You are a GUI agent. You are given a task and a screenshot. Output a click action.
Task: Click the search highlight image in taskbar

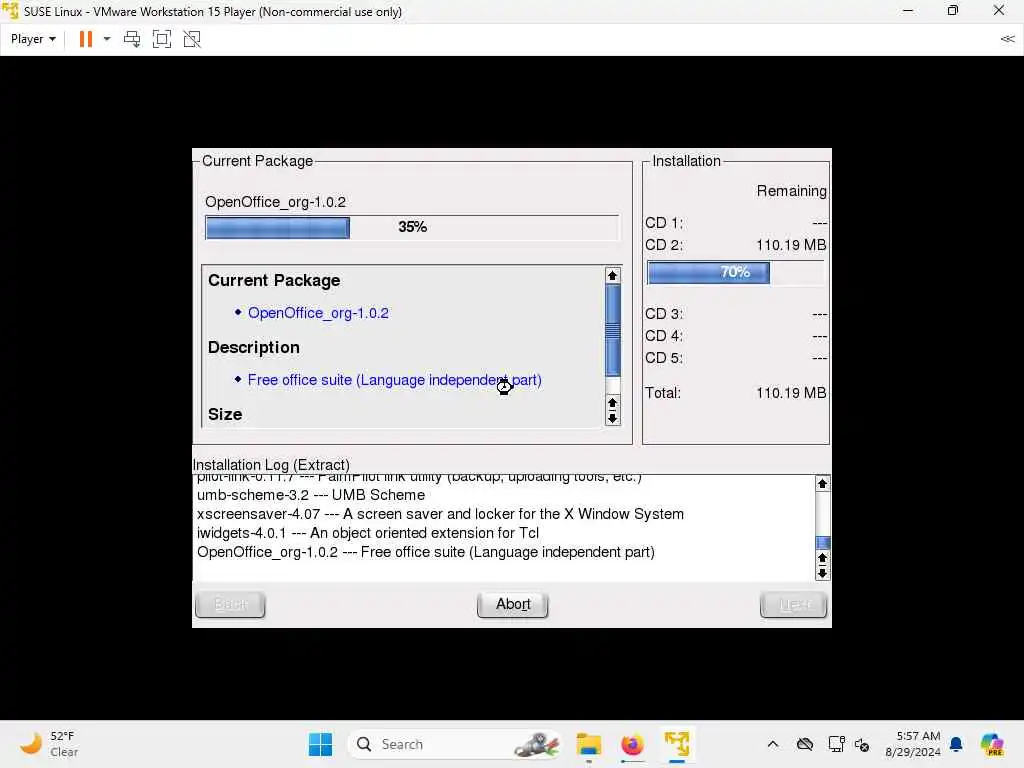tap(536, 744)
